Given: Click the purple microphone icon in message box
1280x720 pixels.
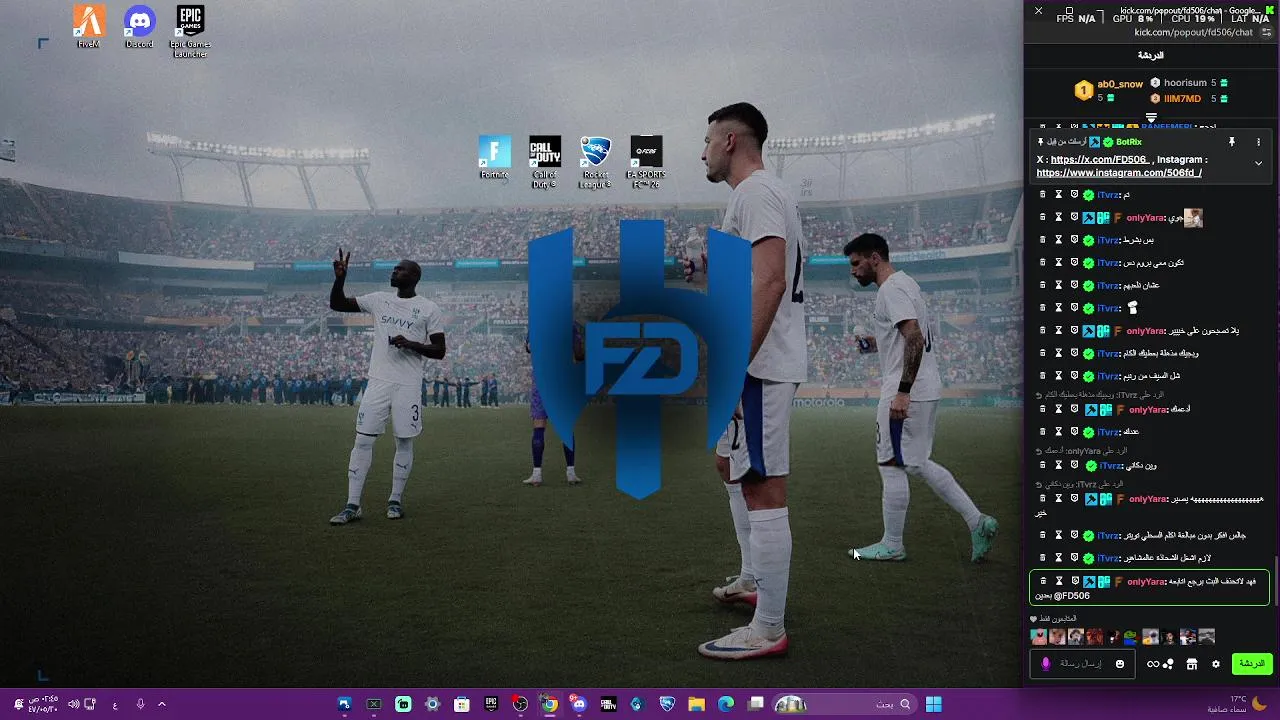Looking at the screenshot, I should (1046, 664).
